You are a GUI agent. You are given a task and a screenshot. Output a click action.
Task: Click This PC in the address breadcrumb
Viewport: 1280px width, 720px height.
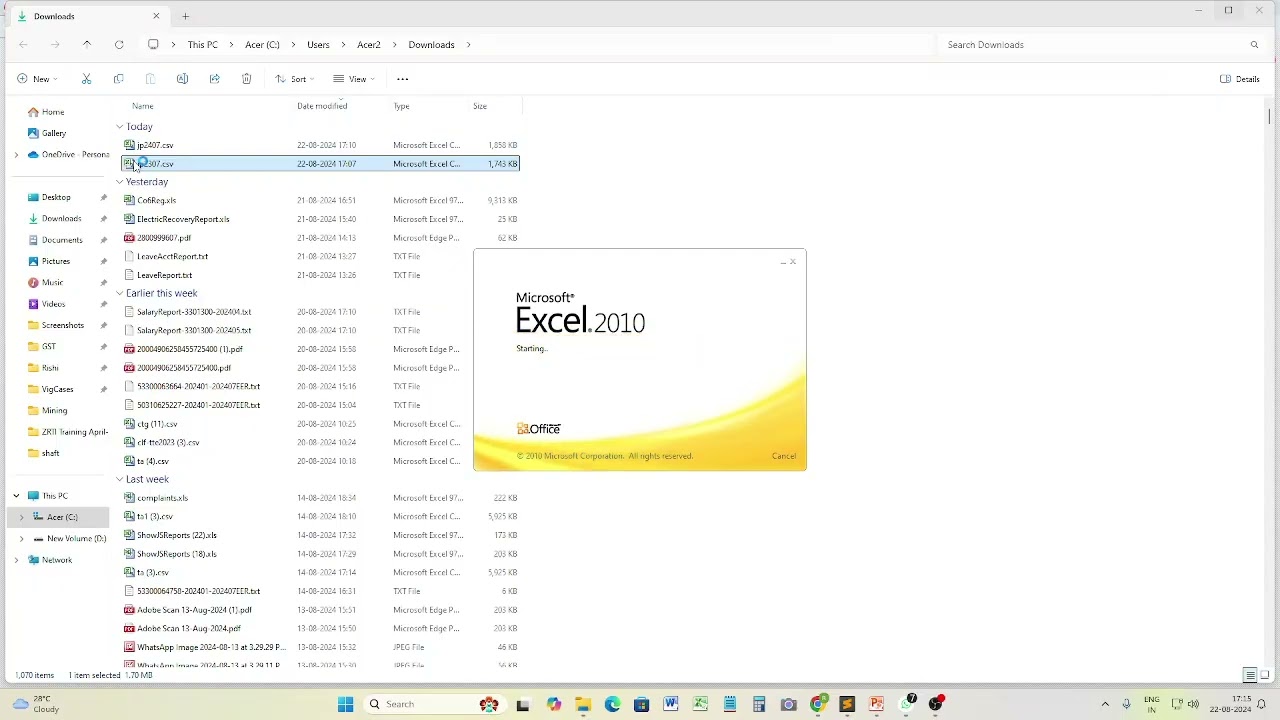pyautogui.click(x=202, y=45)
